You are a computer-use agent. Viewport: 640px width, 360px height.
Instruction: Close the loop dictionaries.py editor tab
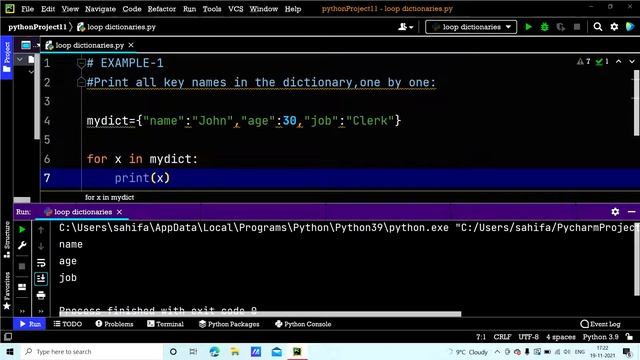(131, 45)
